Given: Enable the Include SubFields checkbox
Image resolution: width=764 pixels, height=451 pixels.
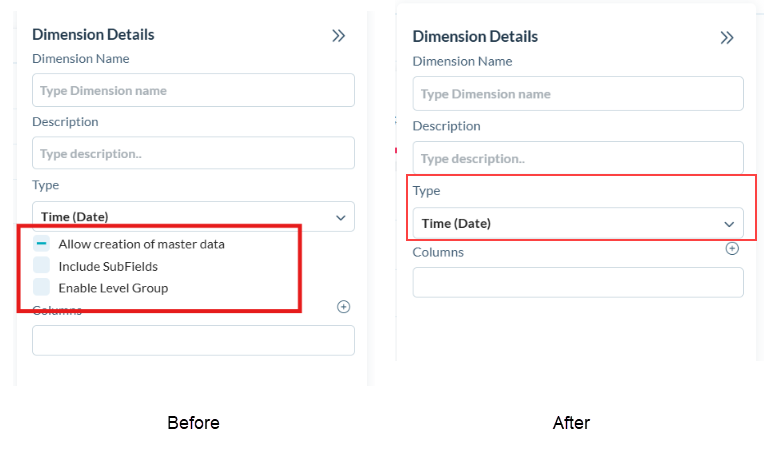Looking at the screenshot, I should (42, 266).
